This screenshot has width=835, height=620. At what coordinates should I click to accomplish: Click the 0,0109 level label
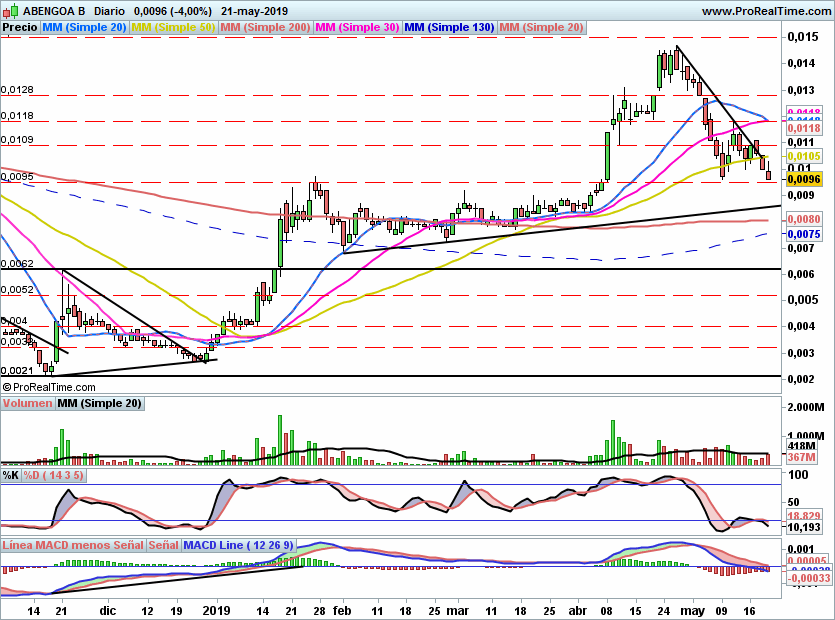pyautogui.click(x=17, y=140)
